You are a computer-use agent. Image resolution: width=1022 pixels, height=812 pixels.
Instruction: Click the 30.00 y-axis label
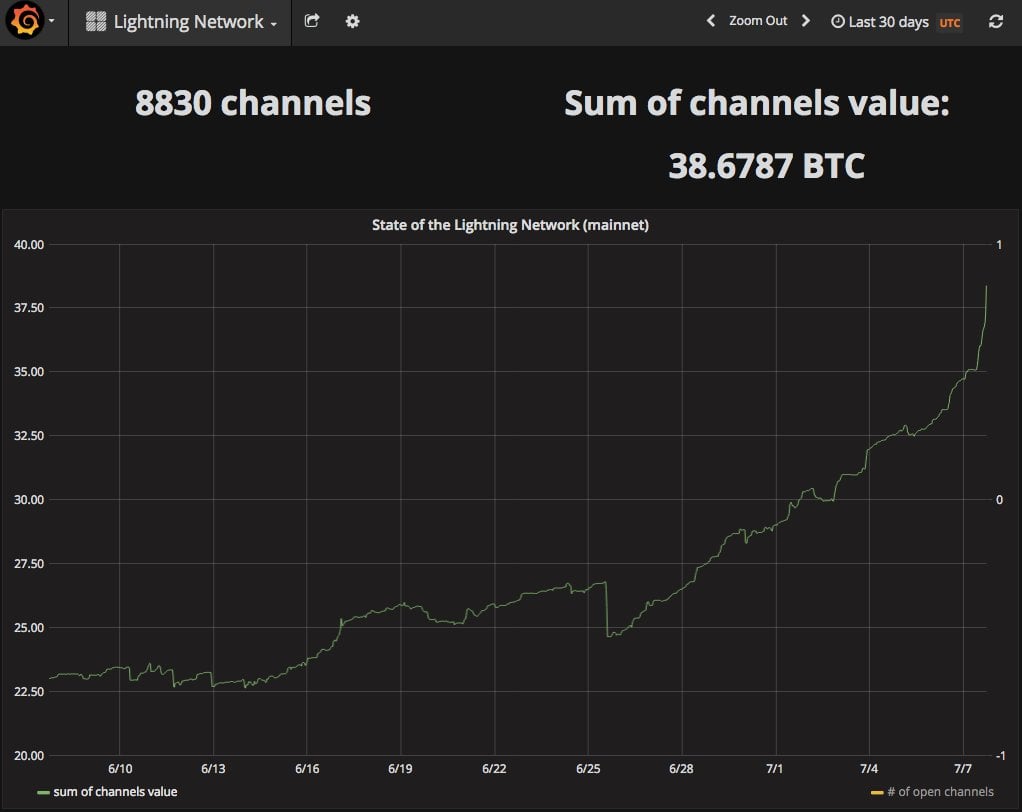(x=29, y=500)
